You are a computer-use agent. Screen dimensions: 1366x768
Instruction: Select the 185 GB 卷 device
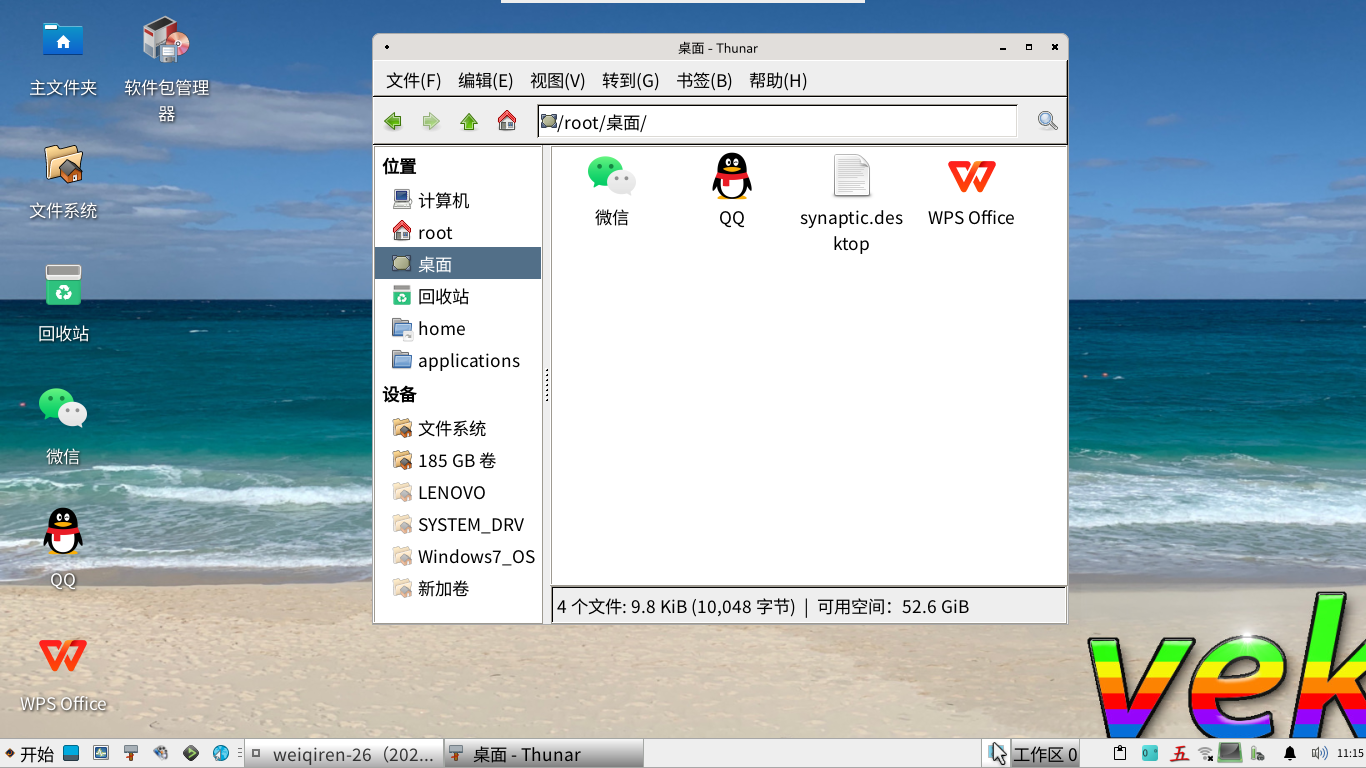click(x=458, y=460)
